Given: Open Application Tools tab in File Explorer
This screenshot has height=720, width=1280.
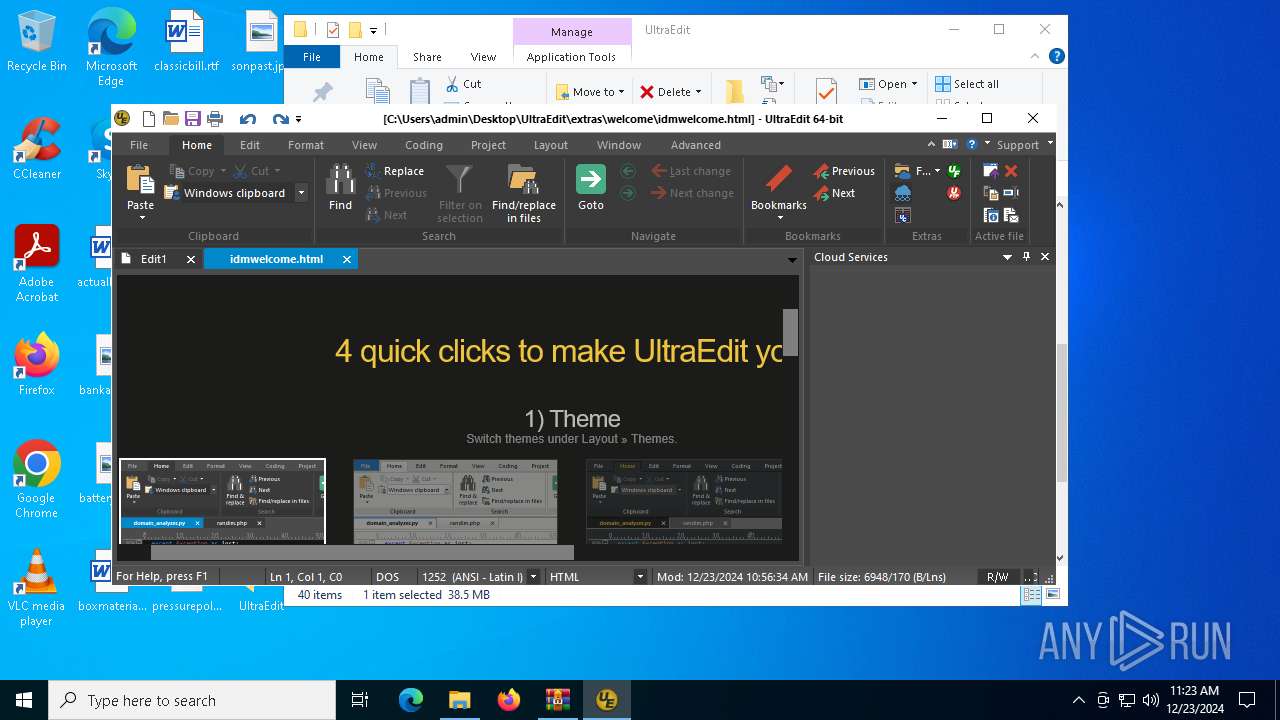Looking at the screenshot, I should pos(571,57).
